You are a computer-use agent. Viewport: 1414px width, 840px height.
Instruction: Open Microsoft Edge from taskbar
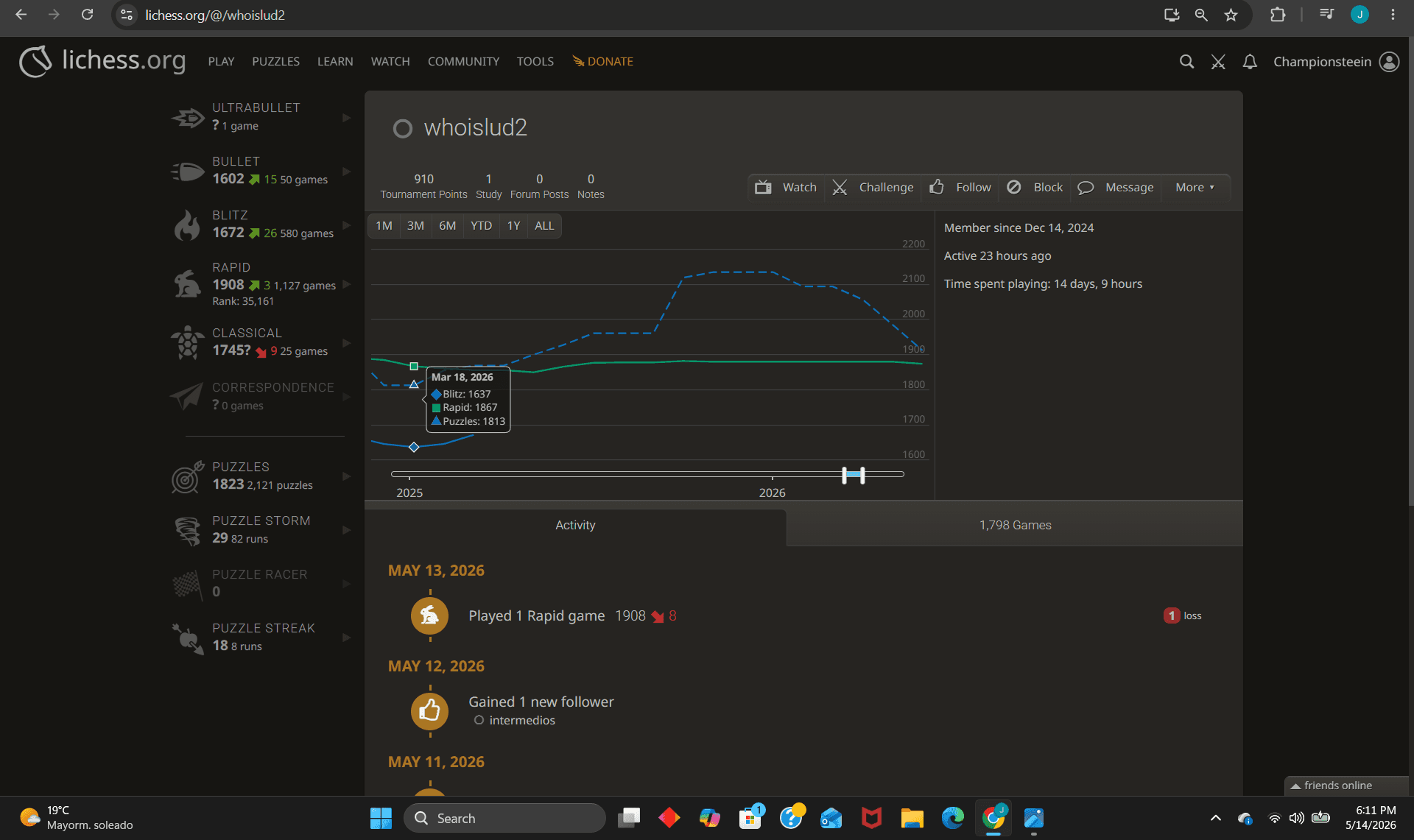point(952,818)
